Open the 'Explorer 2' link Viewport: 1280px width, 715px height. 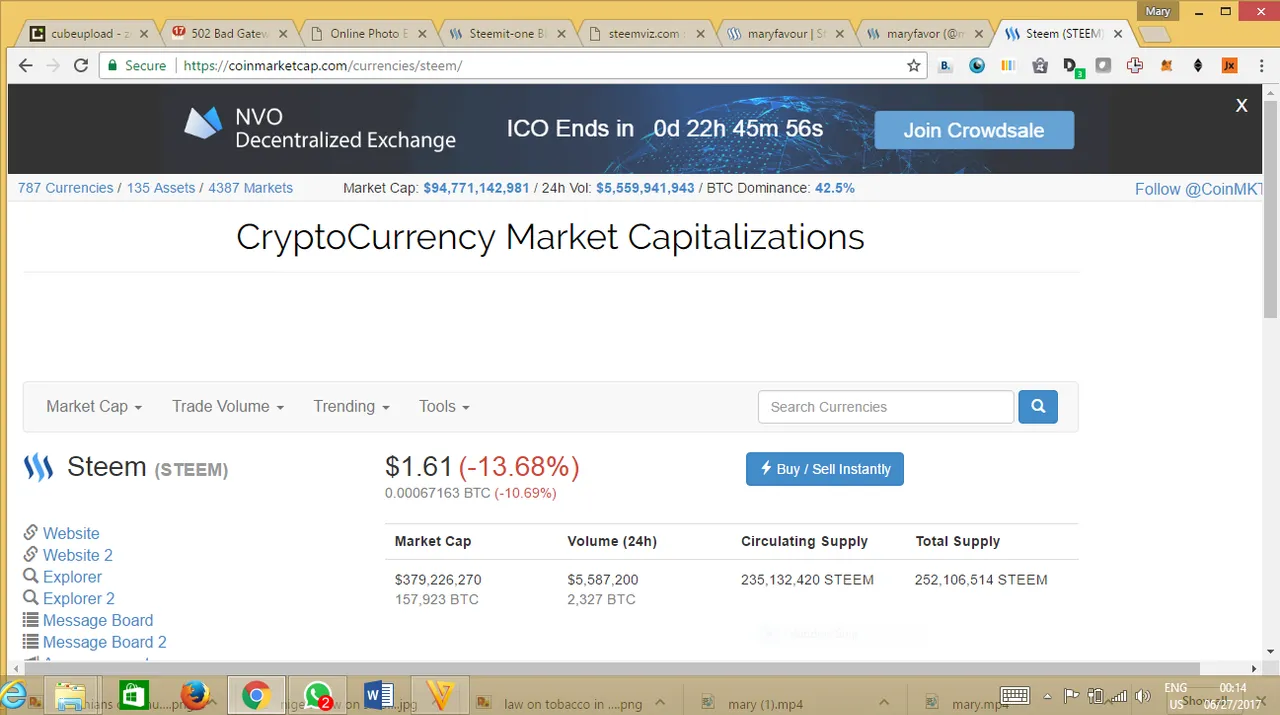coord(79,598)
